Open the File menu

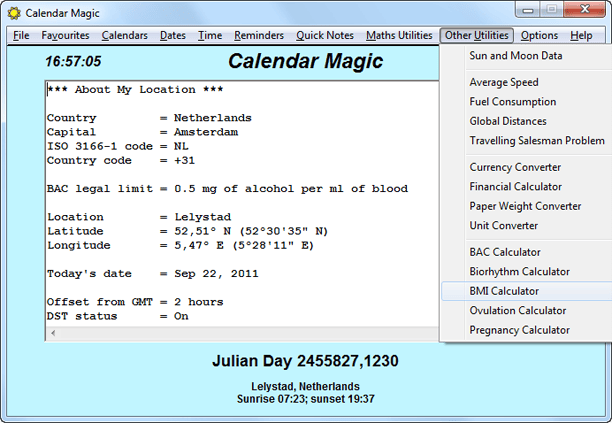pyautogui.click(x=21, y=36)
